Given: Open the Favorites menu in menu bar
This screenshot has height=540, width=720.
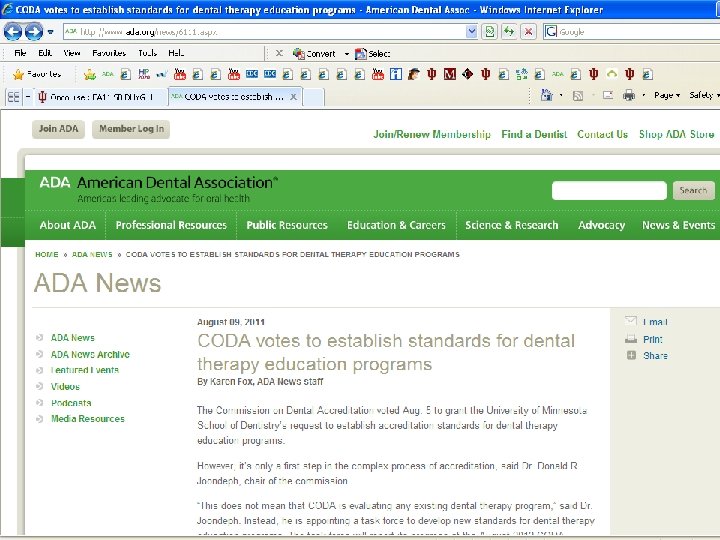Looking at the screenshot, I should pos(109,53).
